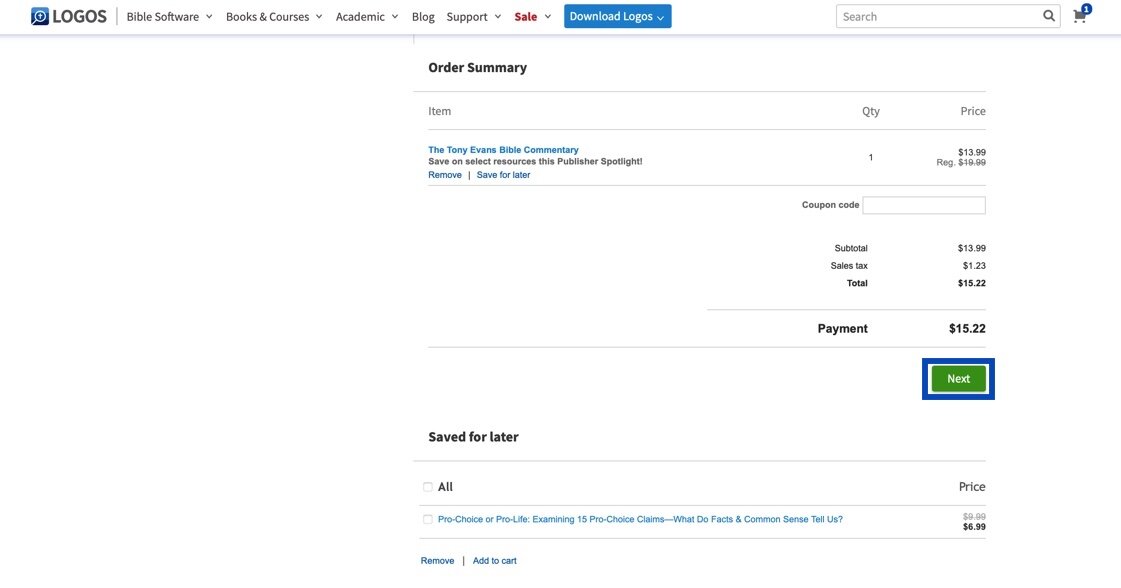Remove The Tony Evans Bible Commentary from cart
Screen dimensions: 1121x588
445,175
